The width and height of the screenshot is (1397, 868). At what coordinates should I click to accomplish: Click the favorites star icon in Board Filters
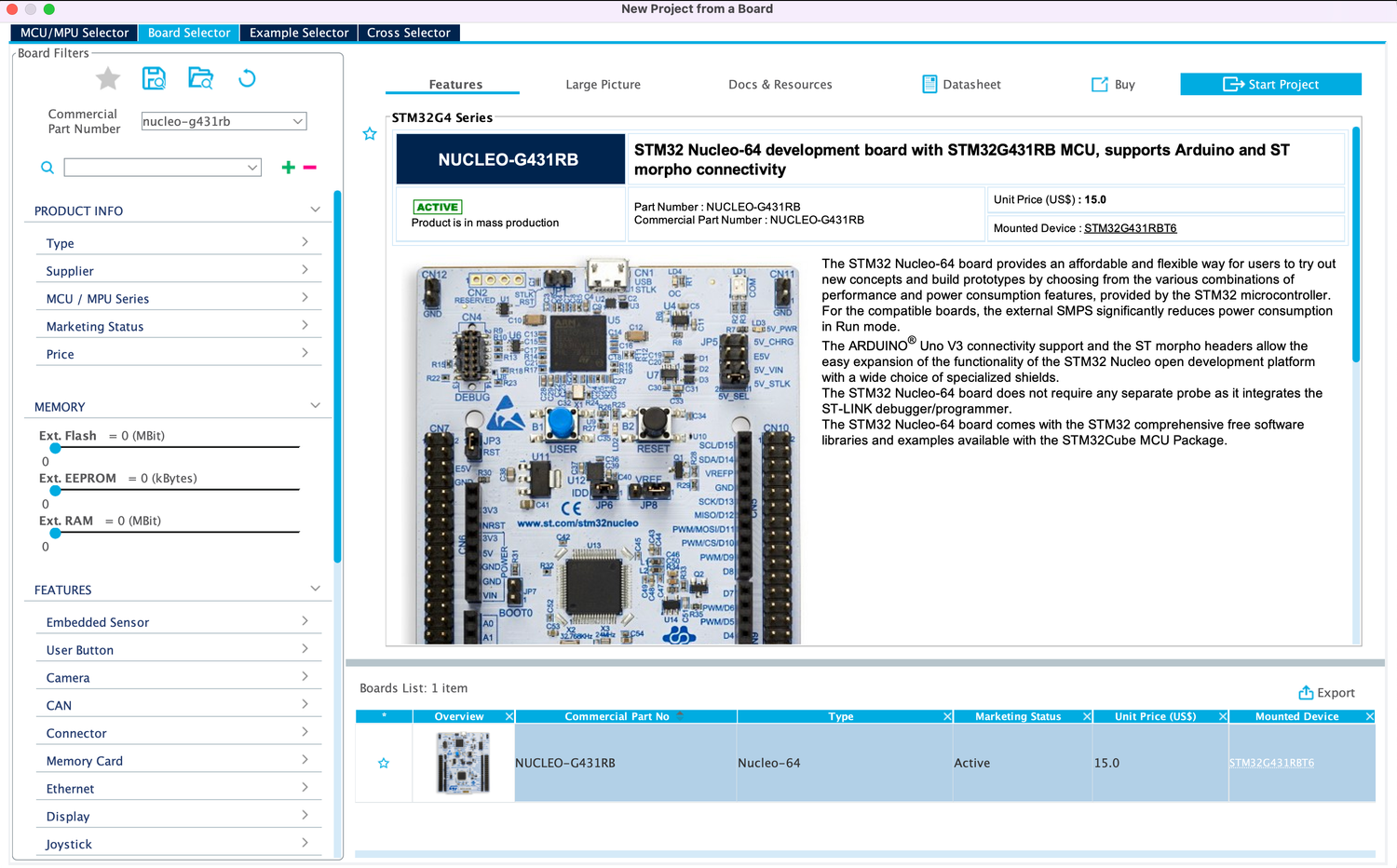tap(108, 78)
